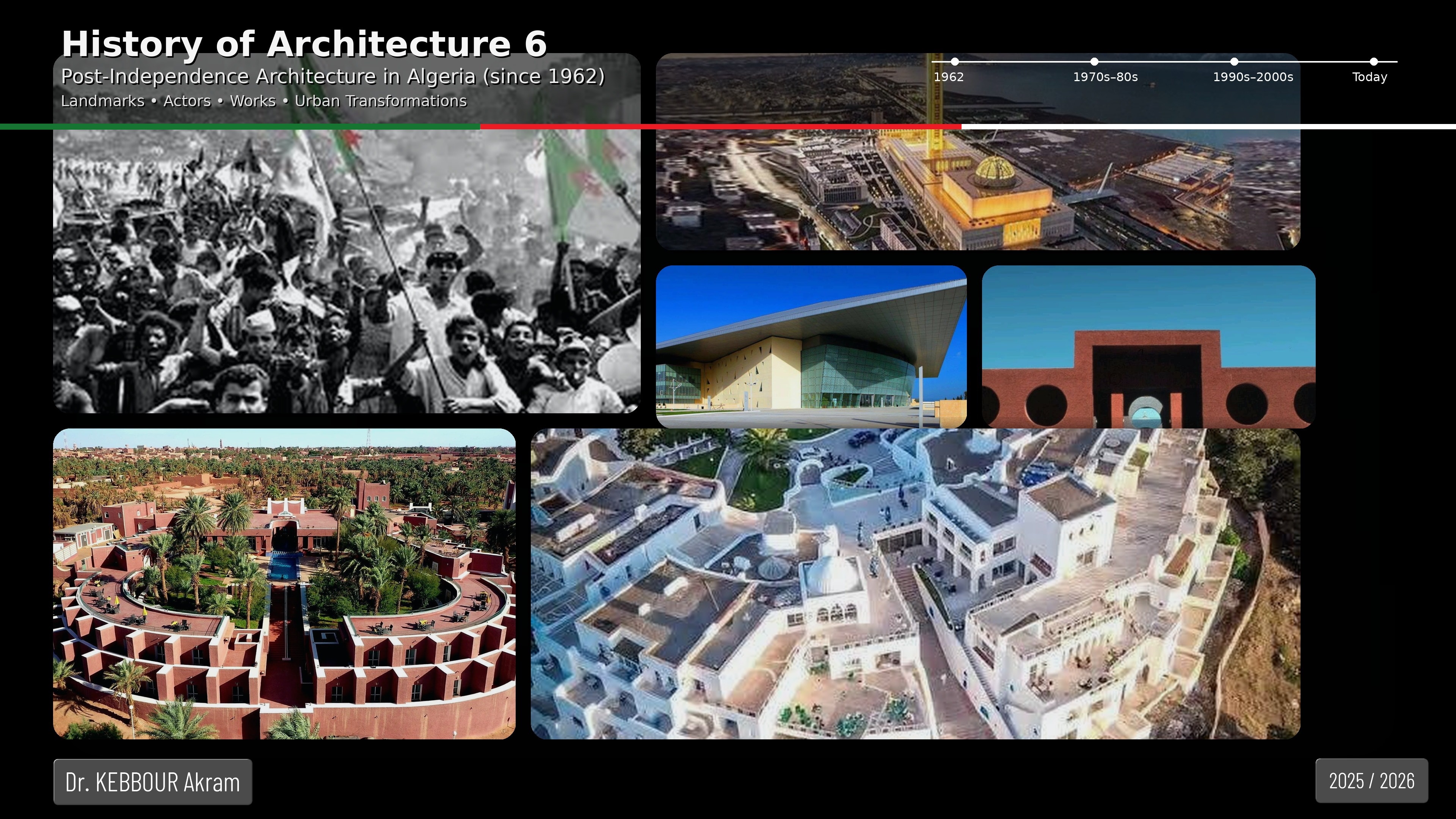Click the Dr. KEBBOUR Akram button
The width and height of the screenshot is (1456, 819).
[x=152, y=782]
